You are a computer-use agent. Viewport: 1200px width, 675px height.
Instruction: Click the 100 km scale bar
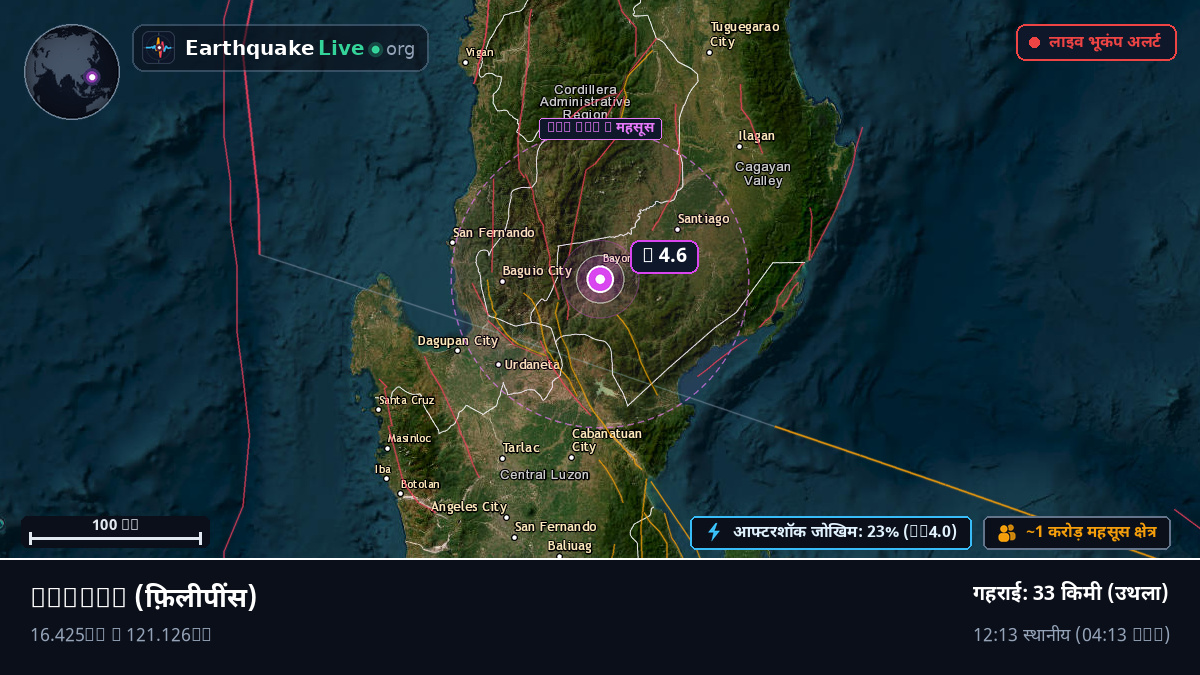pos(116,532)
